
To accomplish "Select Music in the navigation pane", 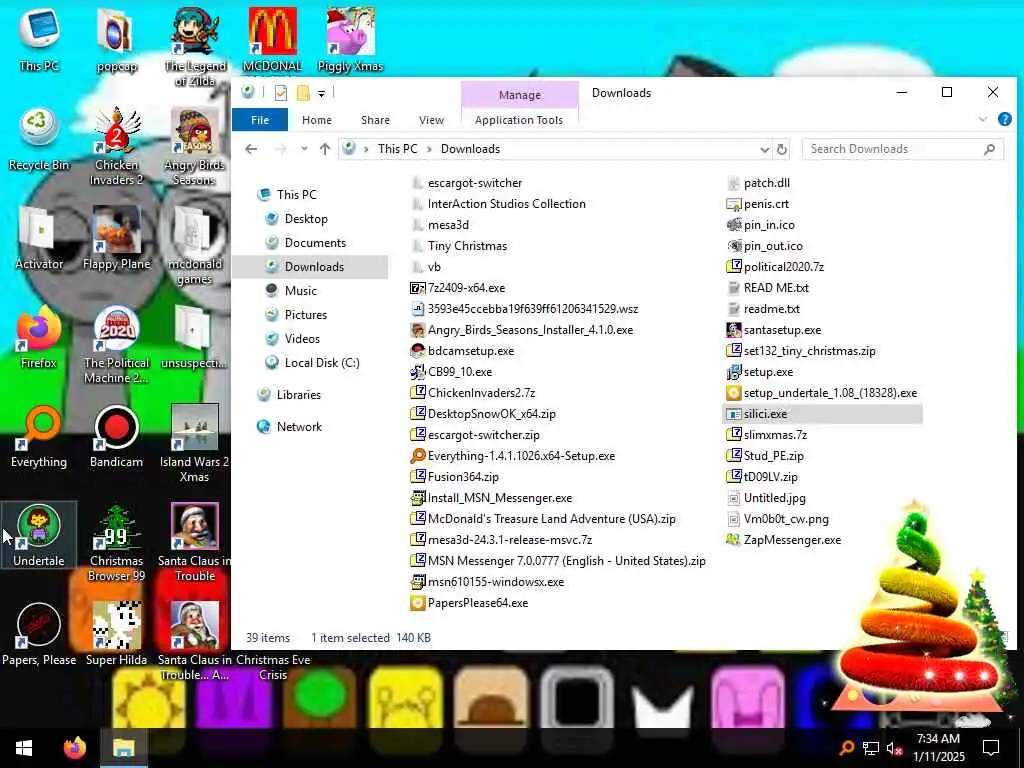I will click(300, 291).
